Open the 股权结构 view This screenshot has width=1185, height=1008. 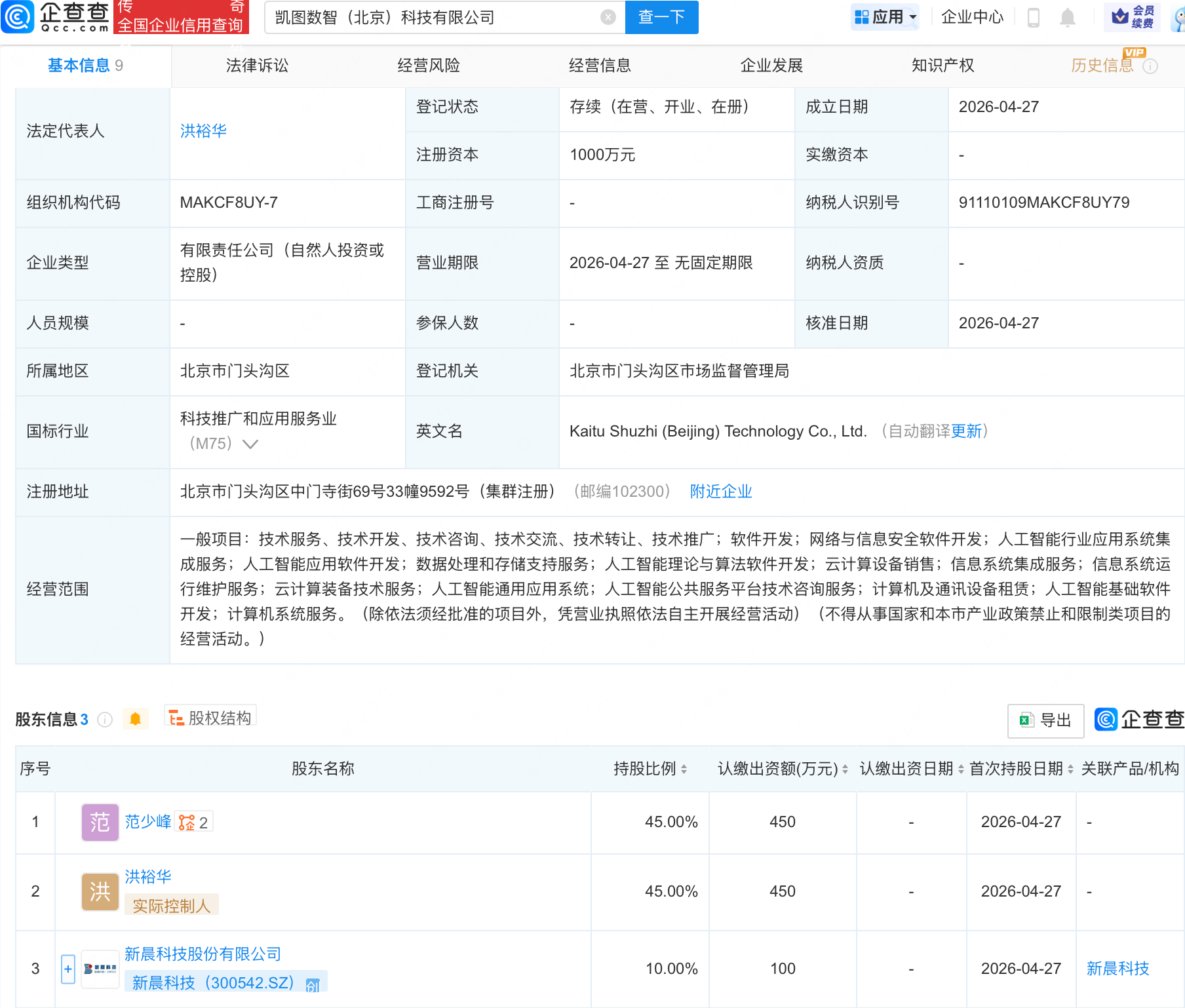tap(210, 718)
